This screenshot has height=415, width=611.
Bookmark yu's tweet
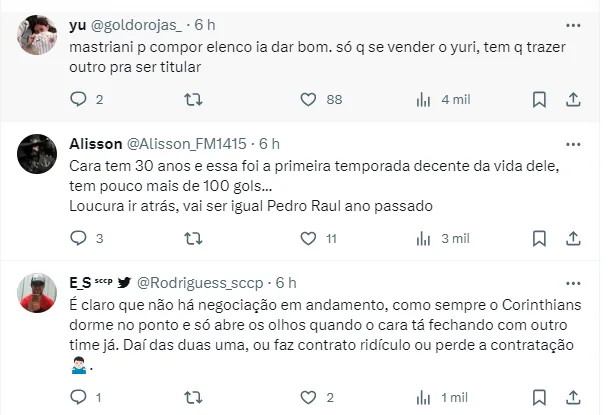539,99
